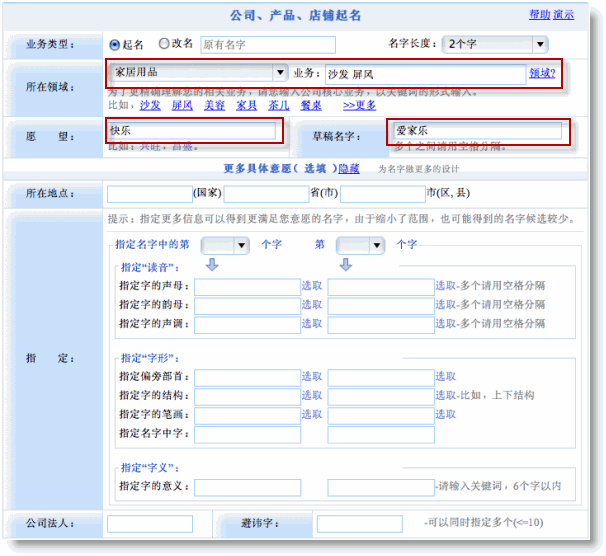Click 选取 next to first 偏旁部首 field

point(312,377)
